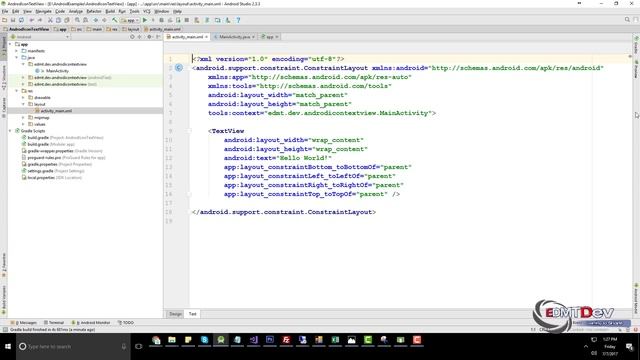
Task: Click the Undo arrow icon
Action: point(32,20)
